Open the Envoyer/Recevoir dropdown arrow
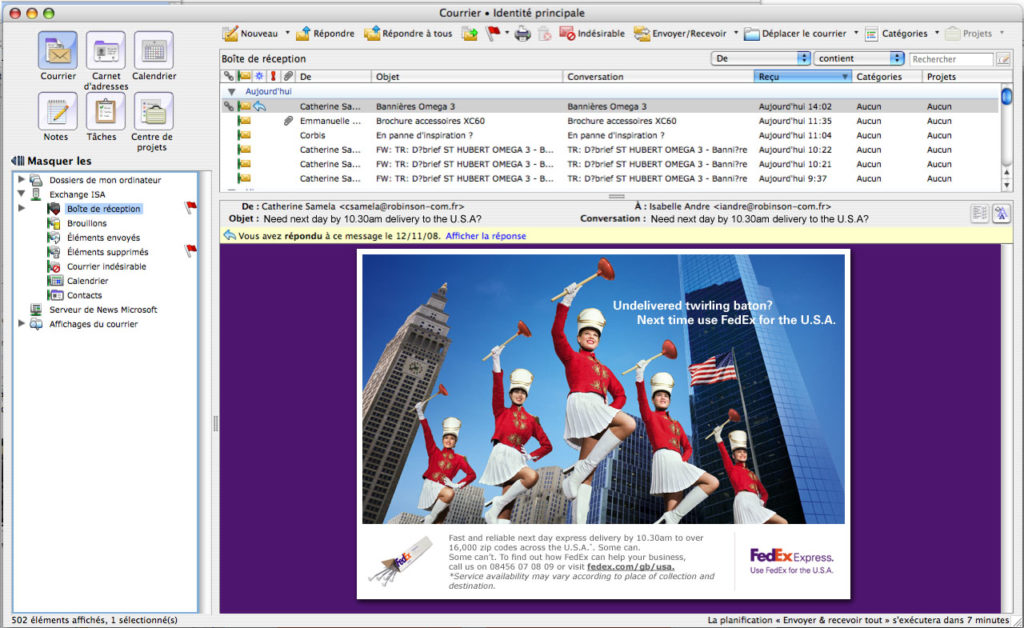Screen dimensions: 1024x628 [736, 33]
